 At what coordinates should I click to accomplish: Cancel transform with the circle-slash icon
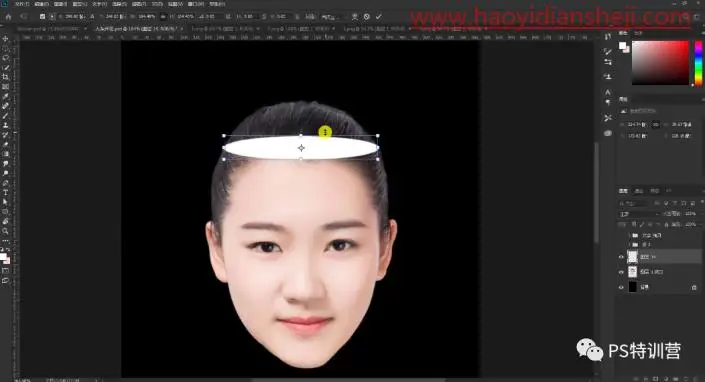367,17
